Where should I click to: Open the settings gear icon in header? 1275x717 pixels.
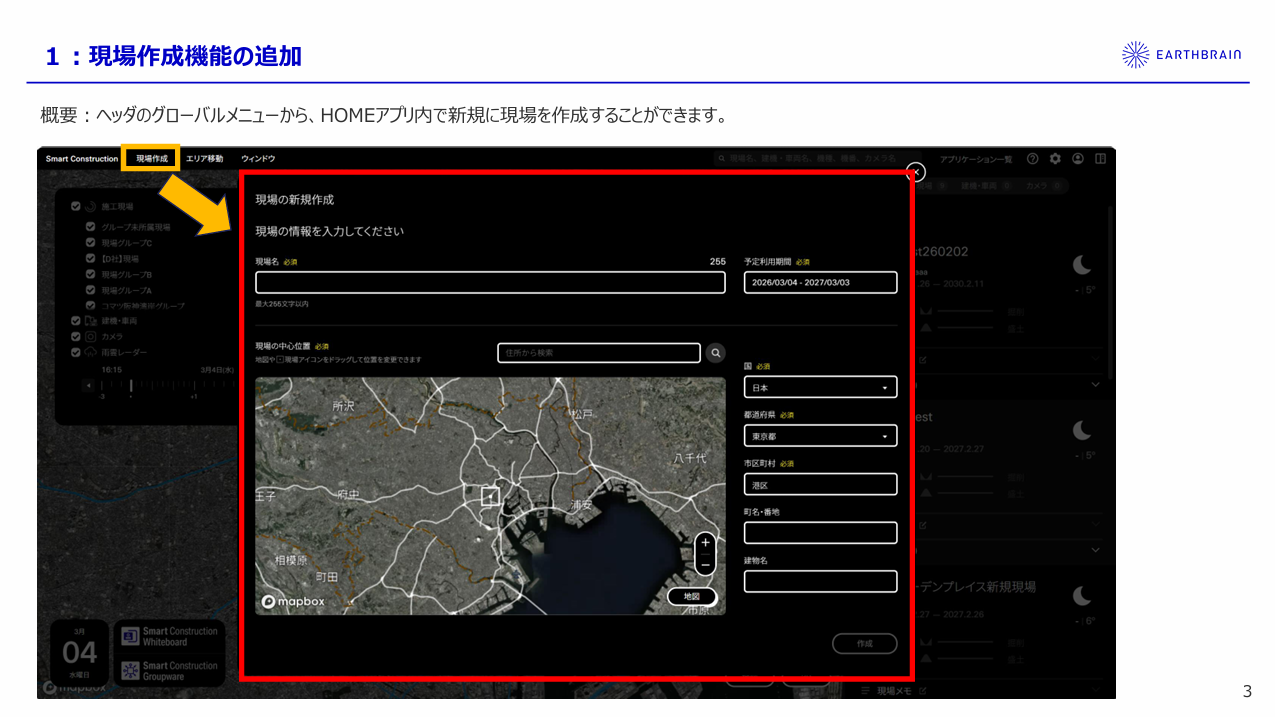coord(1055,159)
